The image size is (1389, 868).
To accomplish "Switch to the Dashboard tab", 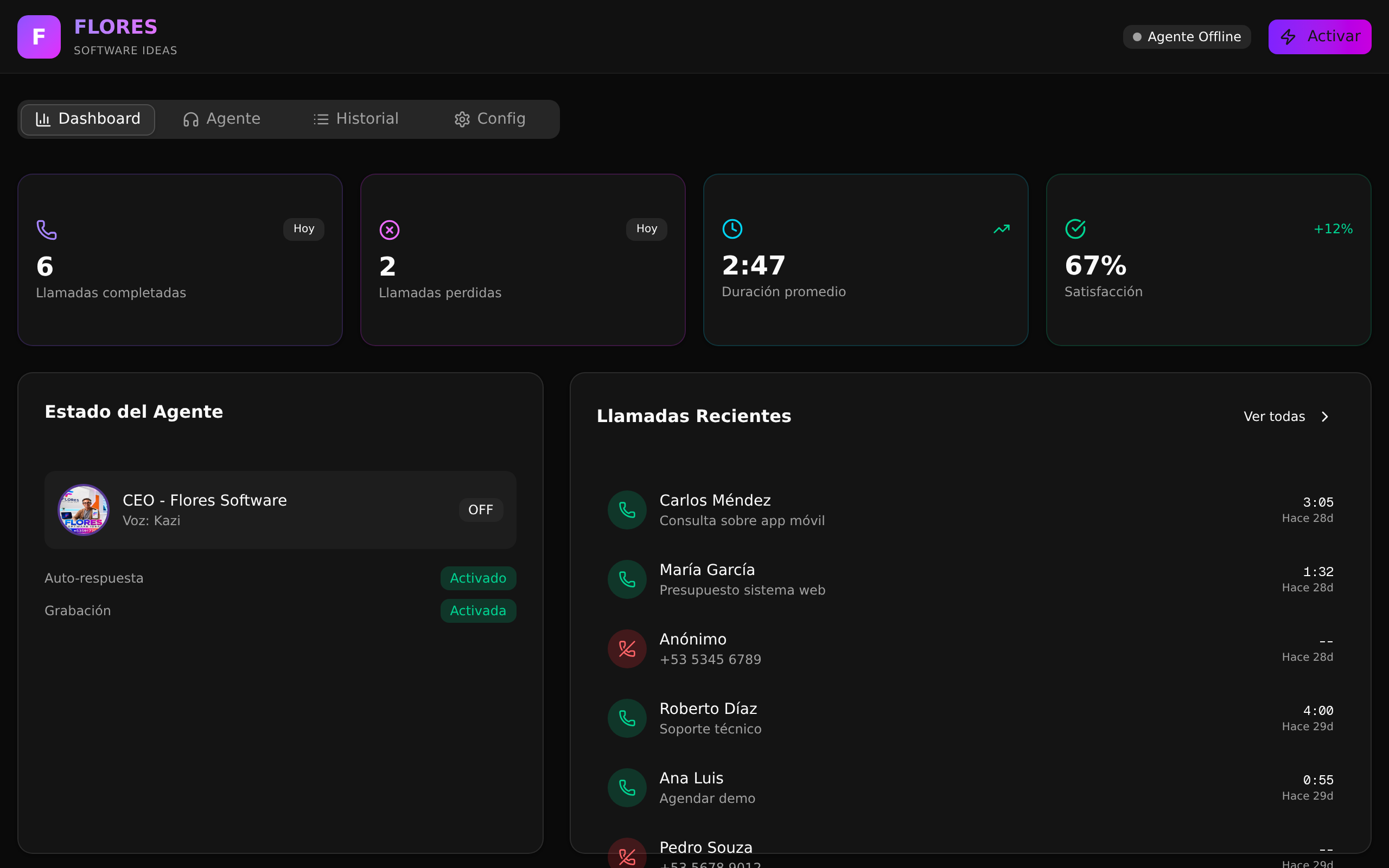I will click(x=88, y=119).
